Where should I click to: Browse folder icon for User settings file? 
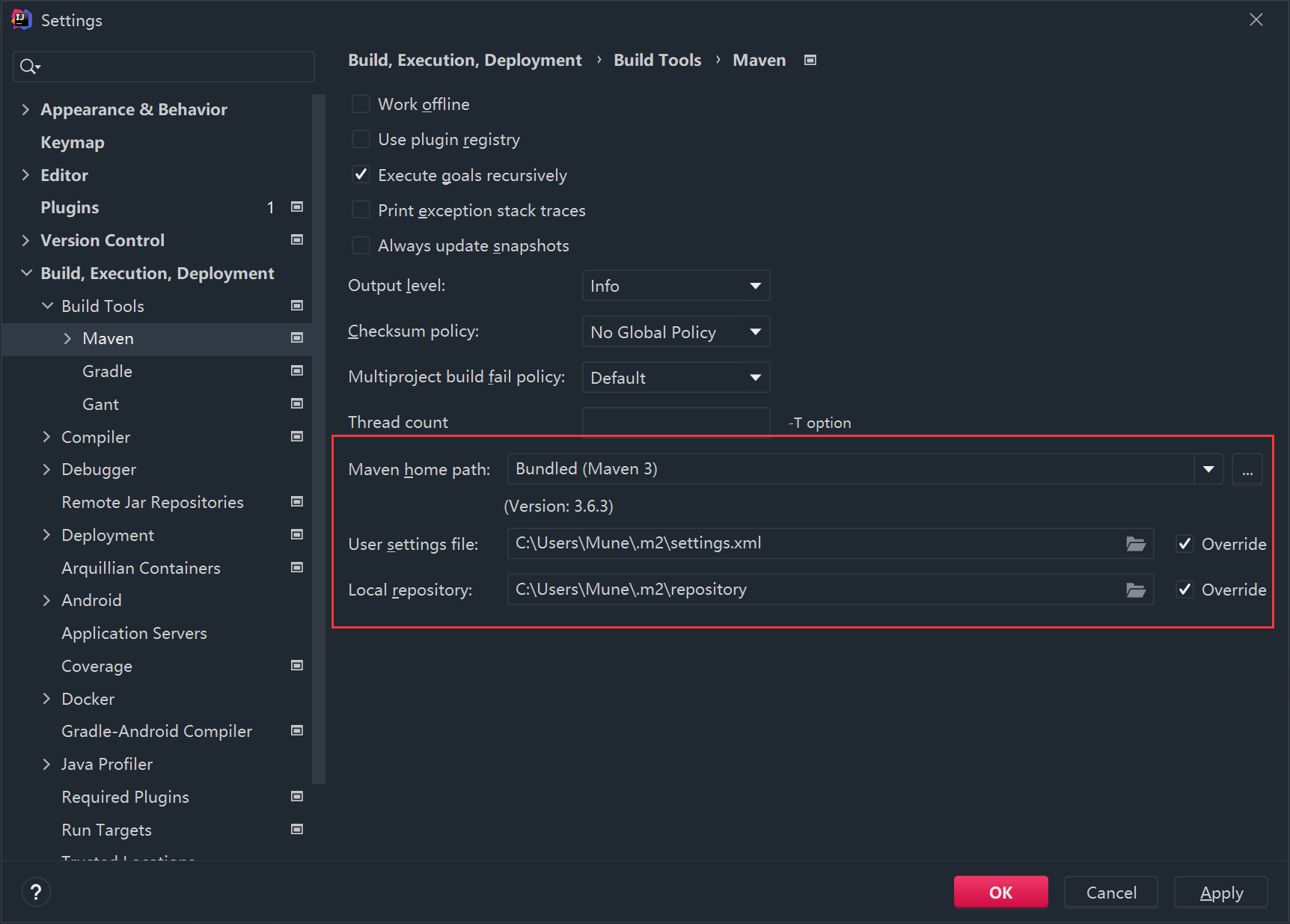pos(1136,544)
